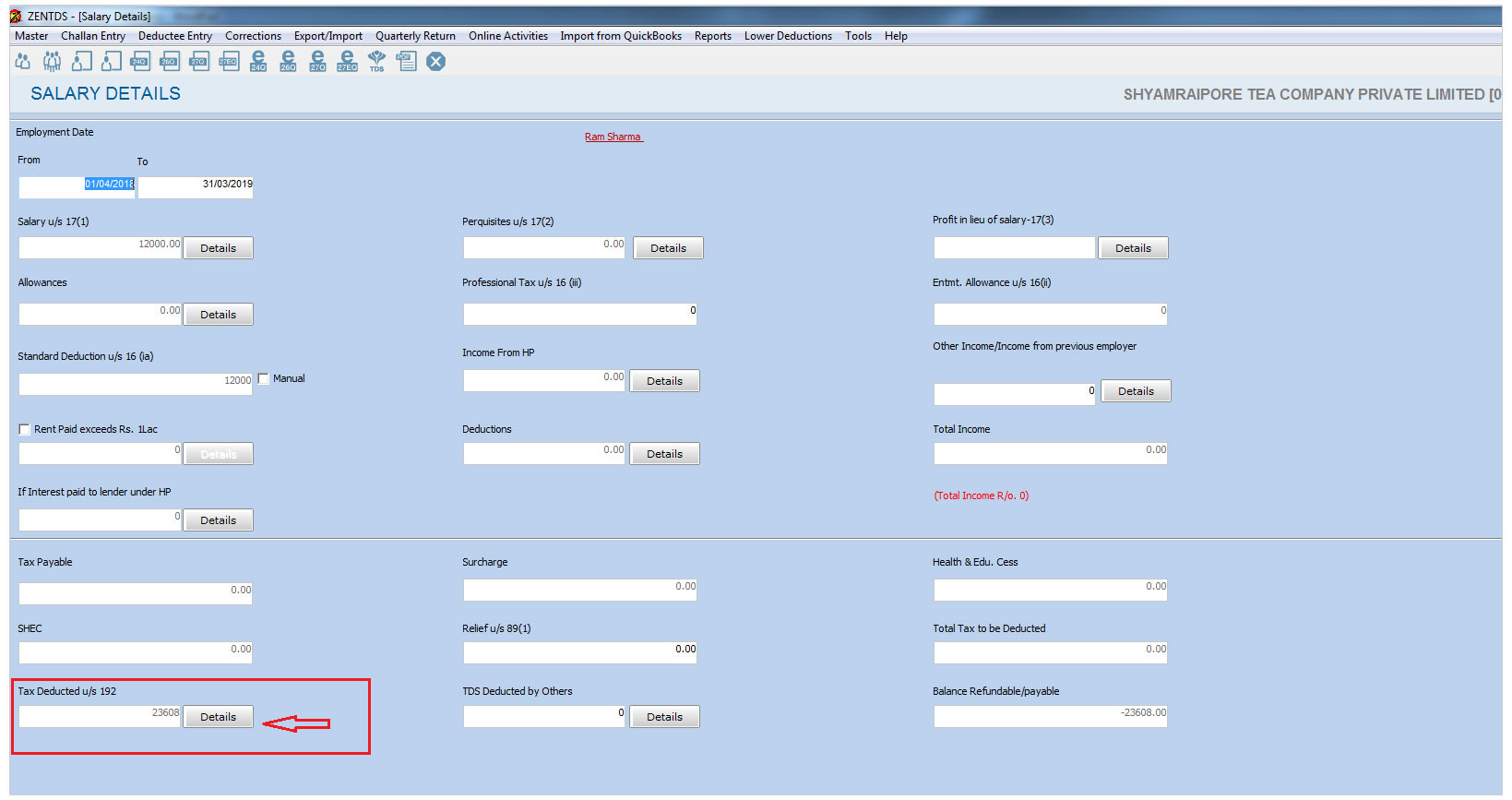
Task: Open the Lower Deductions menu
Action: pyautogui.click(x=788, y=36)
